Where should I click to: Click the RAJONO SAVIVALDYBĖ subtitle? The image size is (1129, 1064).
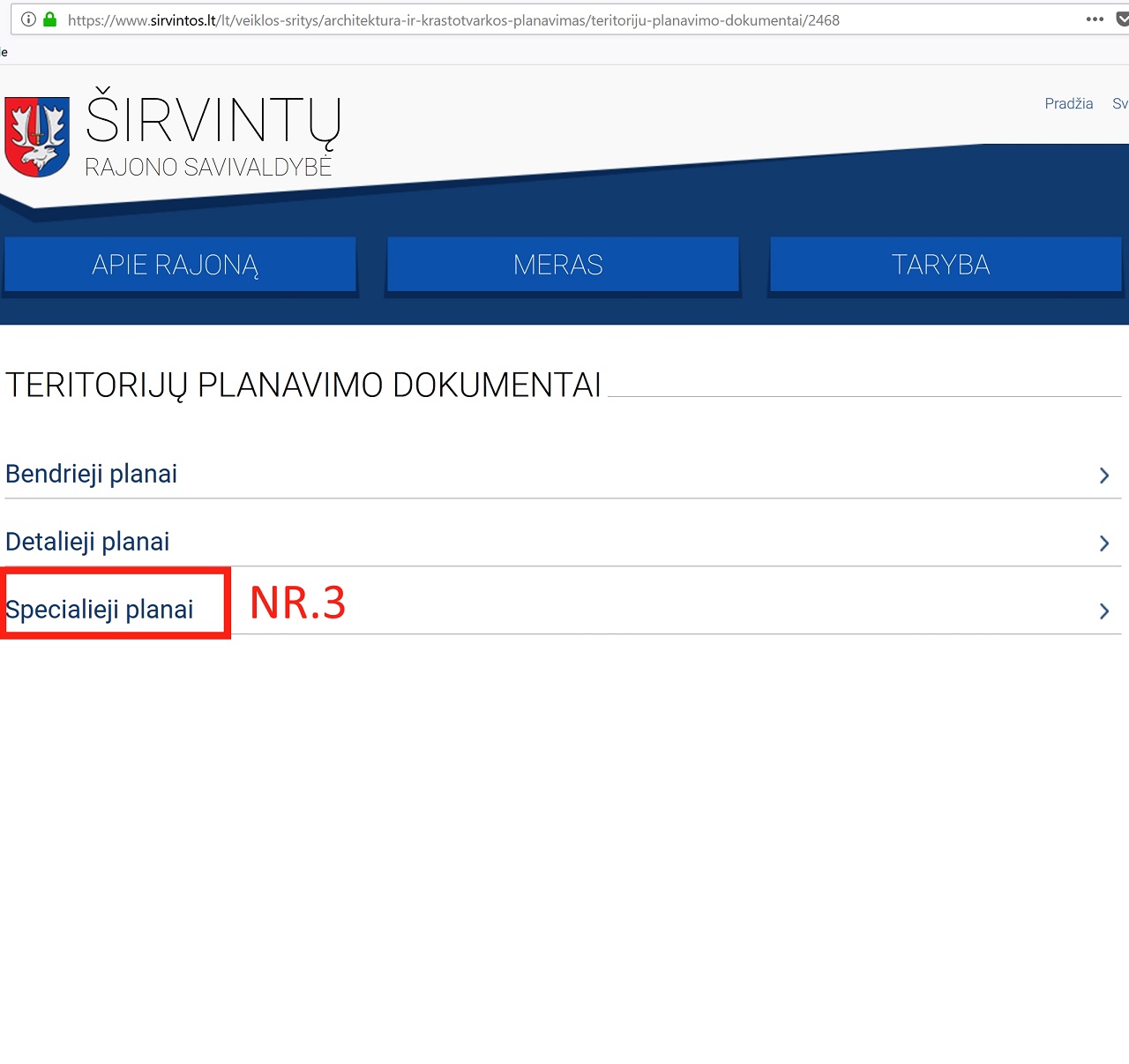coord(208,167)
